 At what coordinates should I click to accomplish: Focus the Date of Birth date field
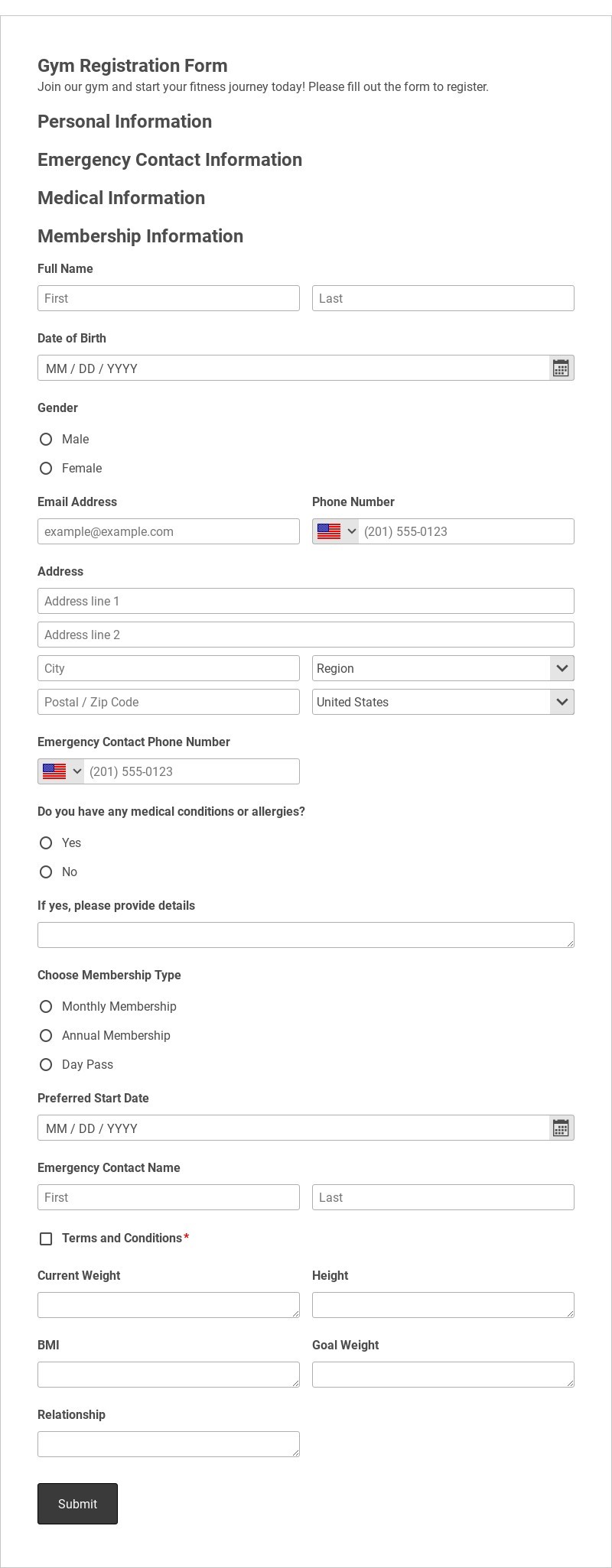294,368
